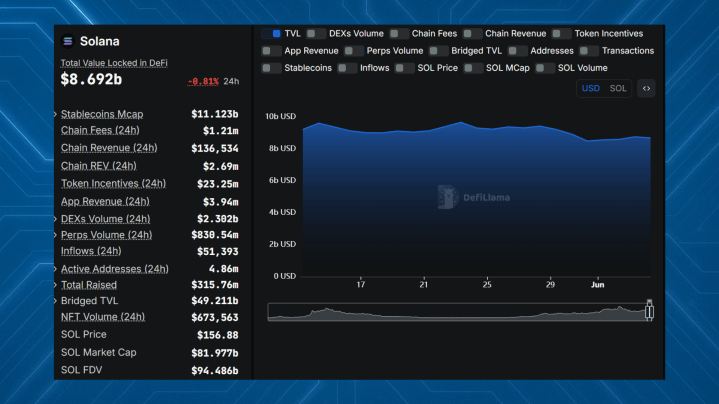Image resolution: width=719 pixels, height=404 pixels.
Task: Click the $11.123b Stablecoins Mcap value
Action: tap(215, 114)
